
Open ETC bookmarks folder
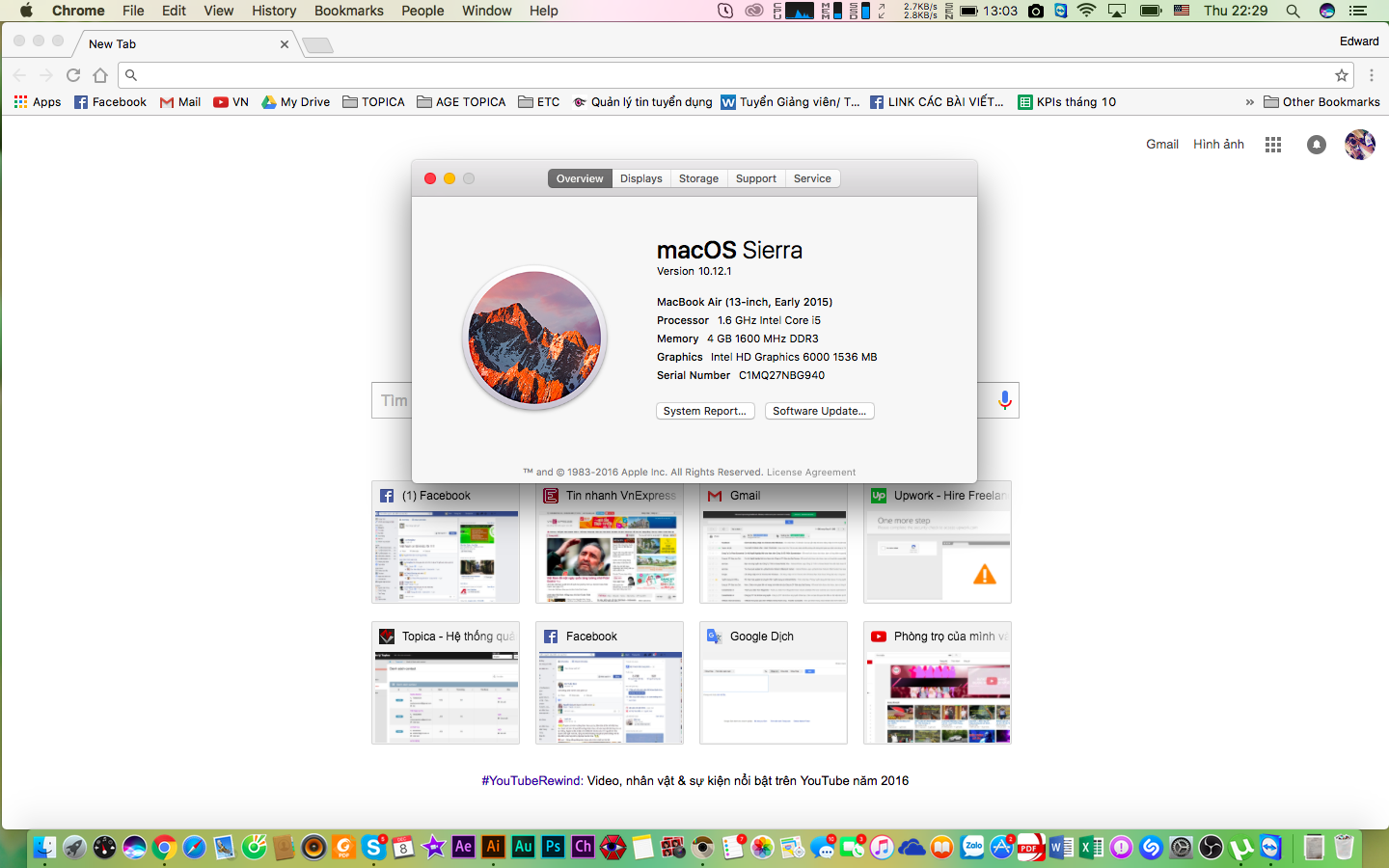[538, 102]
